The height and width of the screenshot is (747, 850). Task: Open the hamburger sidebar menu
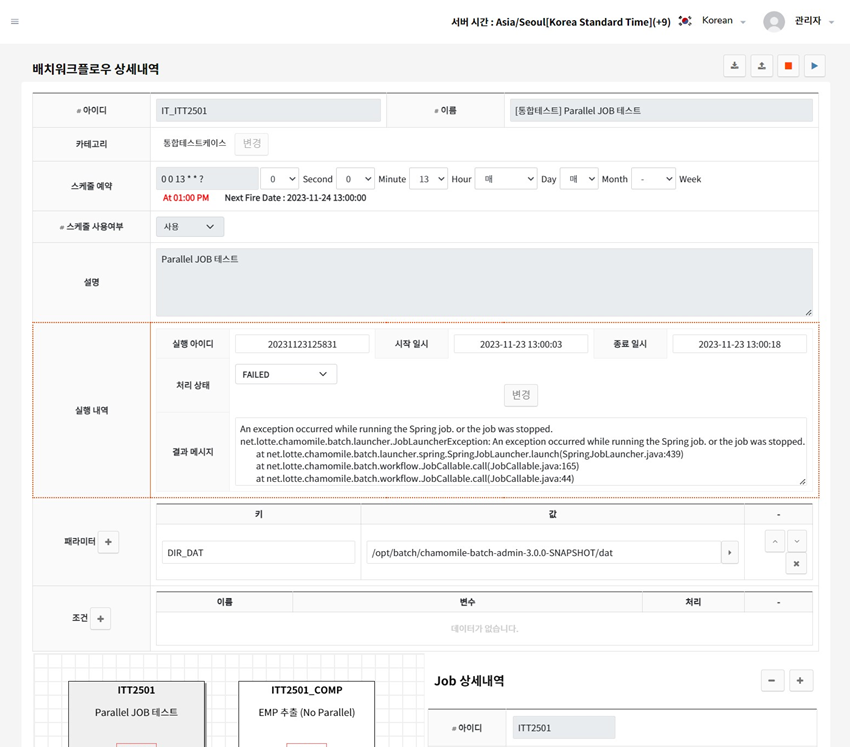[15, 22]
